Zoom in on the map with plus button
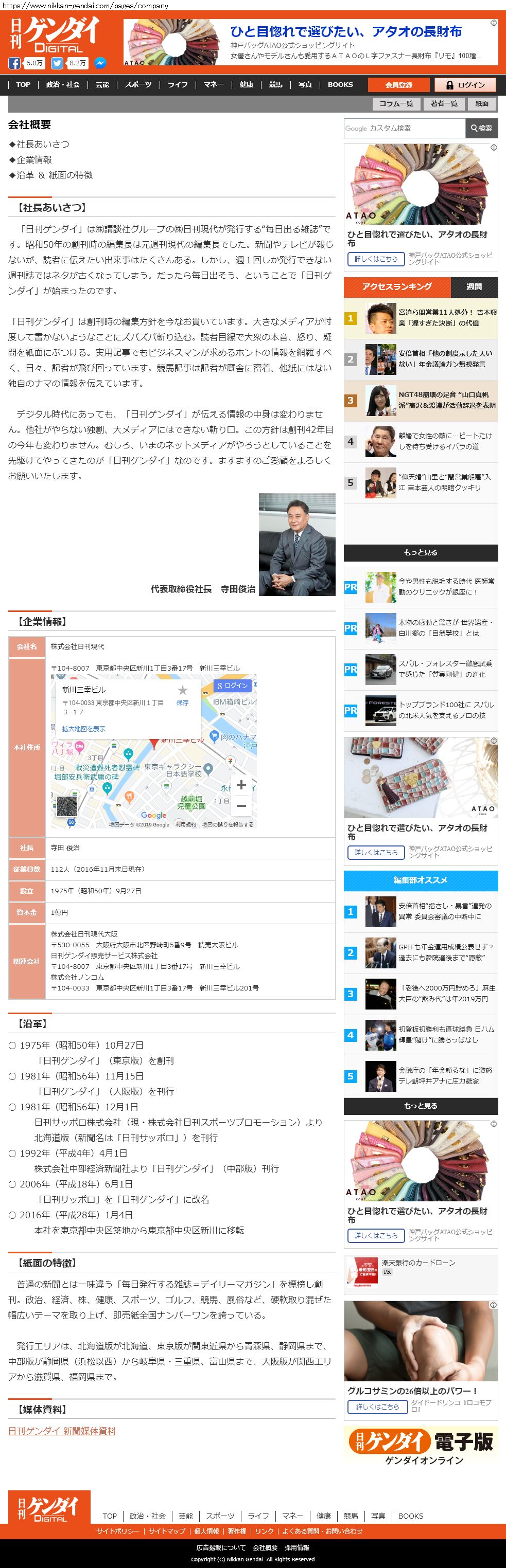 click(241, 785)
